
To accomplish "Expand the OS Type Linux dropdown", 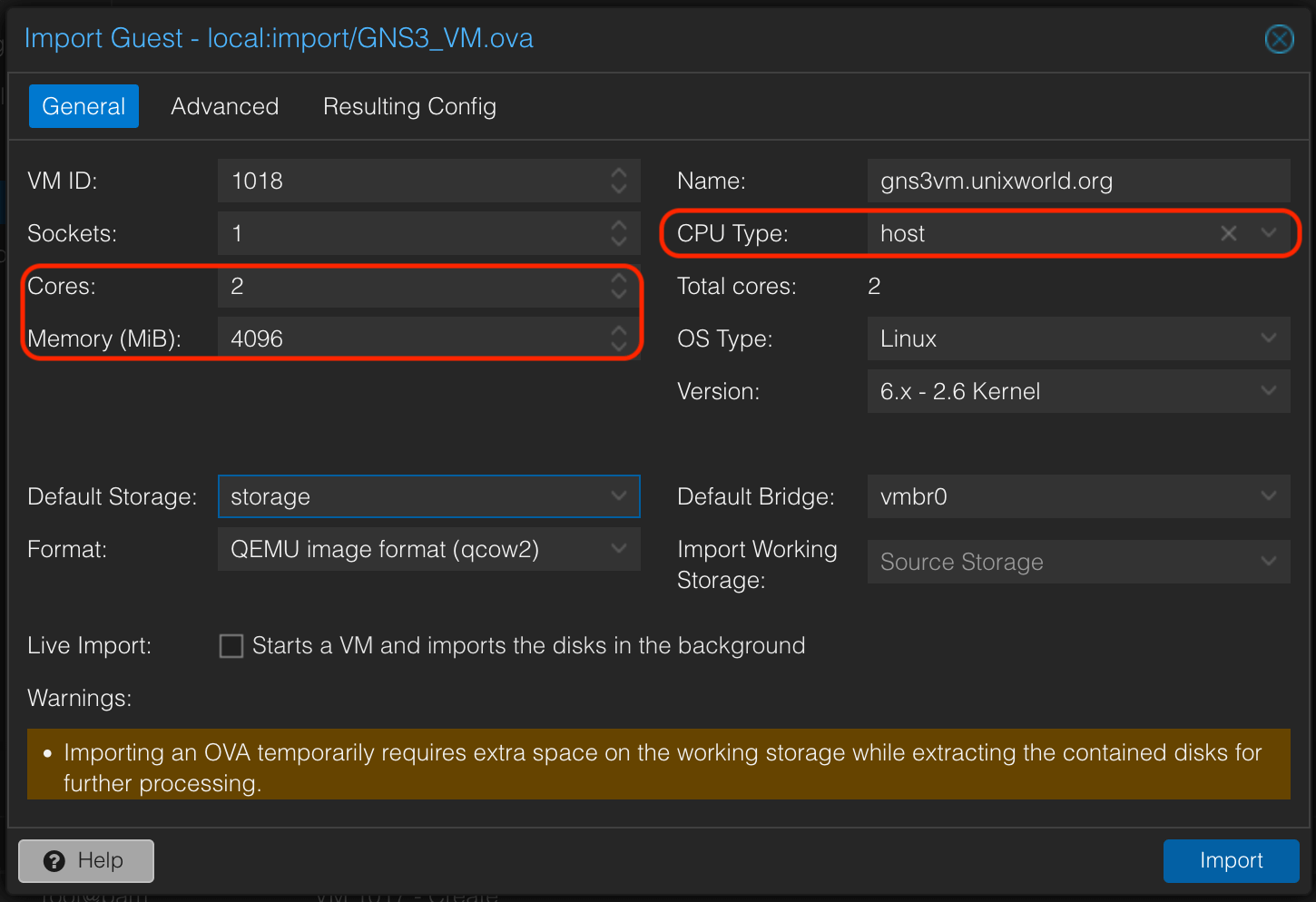I will pyautogui.click(x=1269, y=338).
